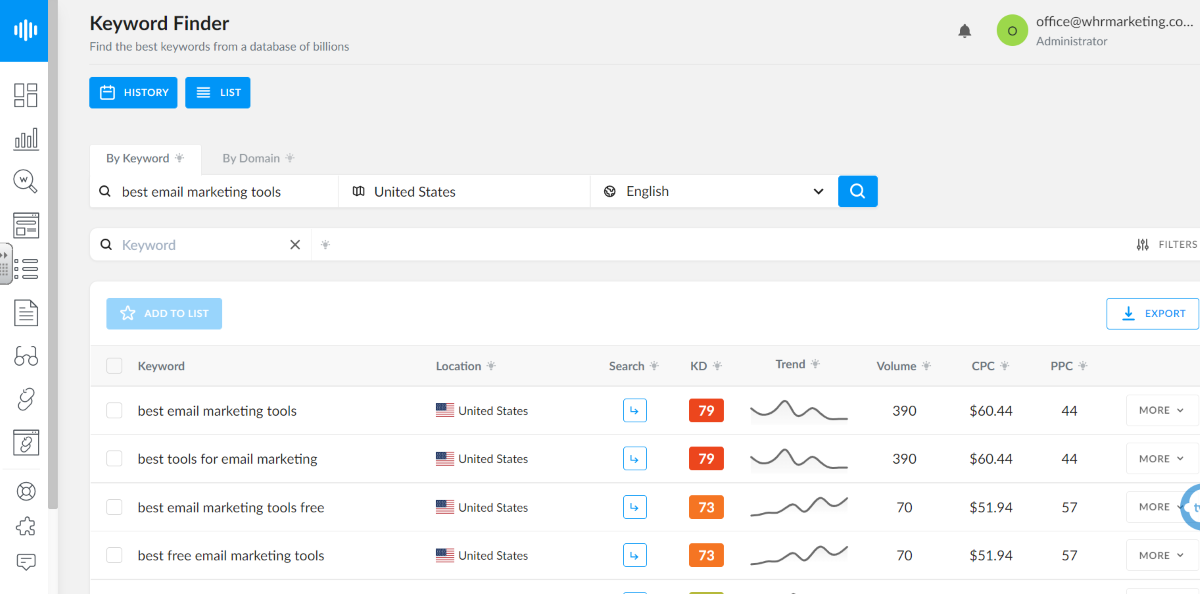Click hint bulb next to KD header
1200x594 pixels.
[717, 366]
